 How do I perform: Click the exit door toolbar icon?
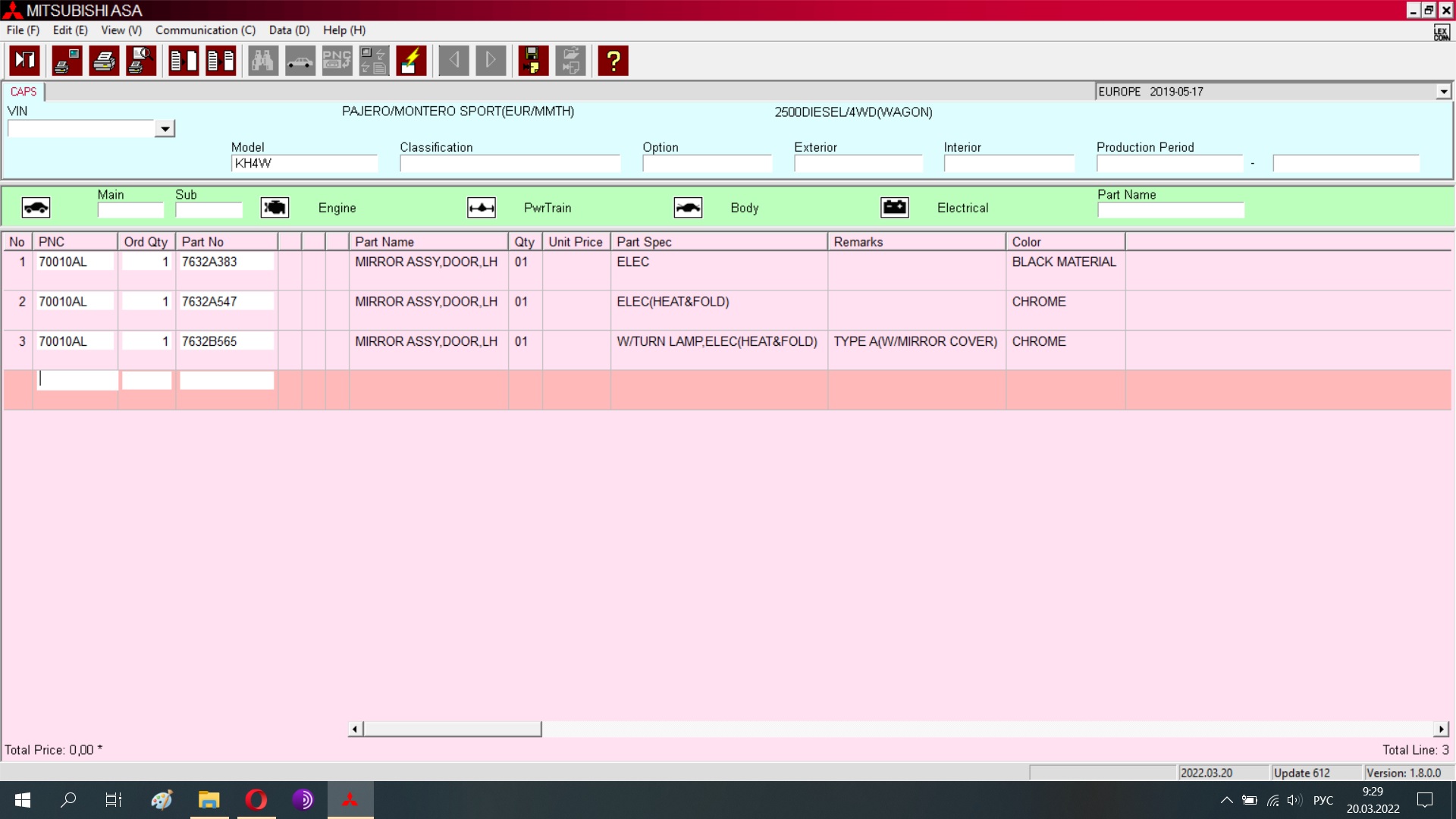25,61
